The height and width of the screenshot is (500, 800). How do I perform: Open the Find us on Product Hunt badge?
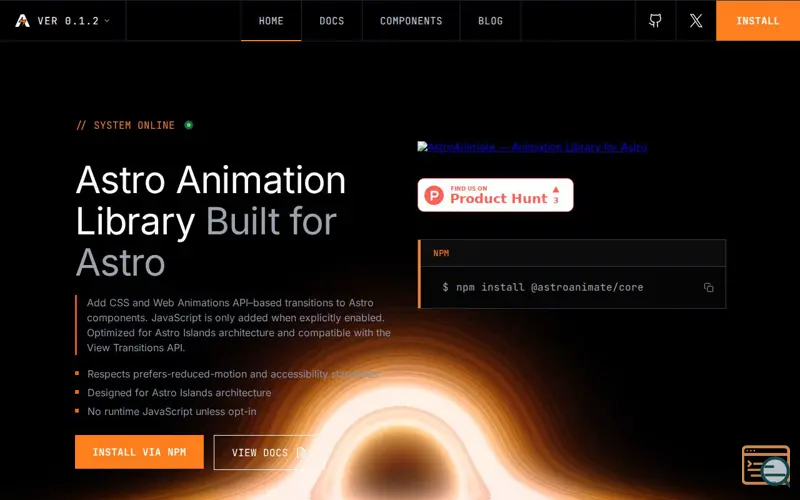point(495,195)
